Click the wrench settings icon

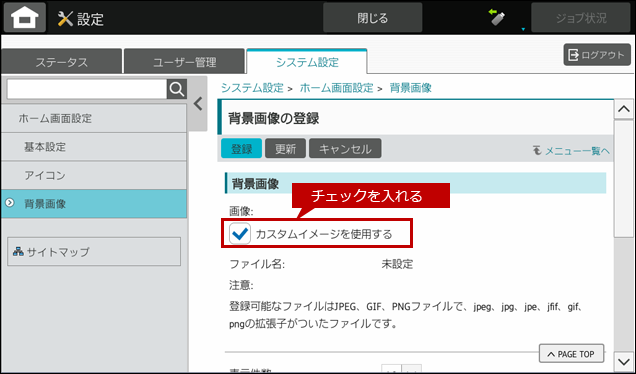click(65, 19)
